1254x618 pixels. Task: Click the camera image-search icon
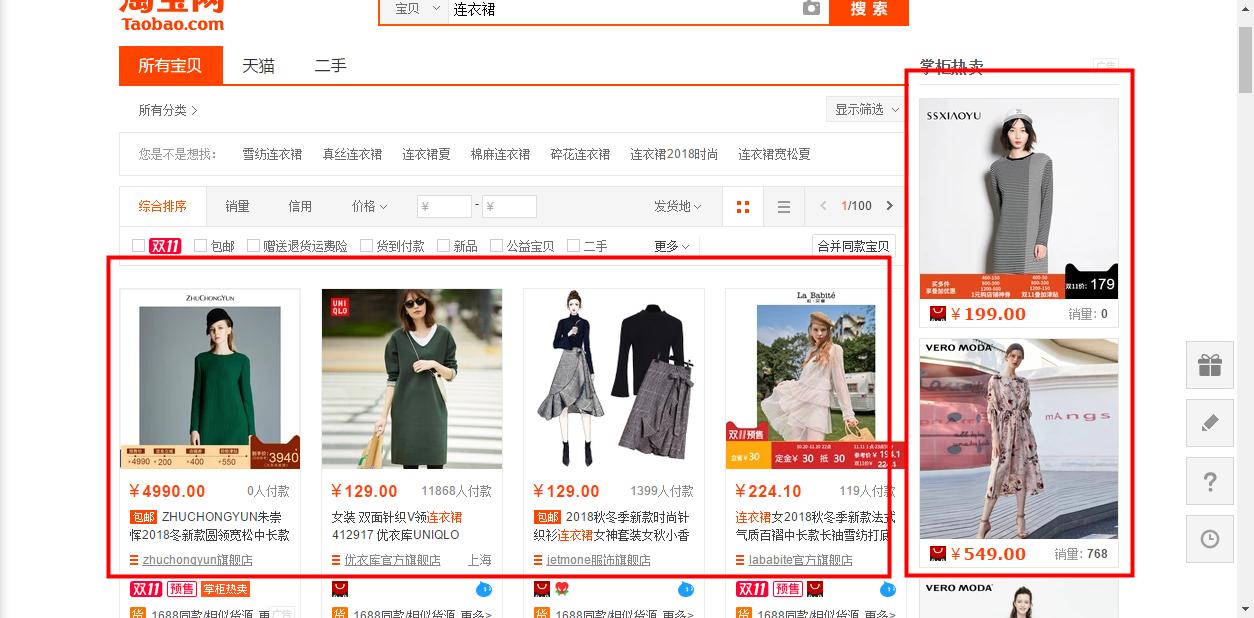point(811,9)
